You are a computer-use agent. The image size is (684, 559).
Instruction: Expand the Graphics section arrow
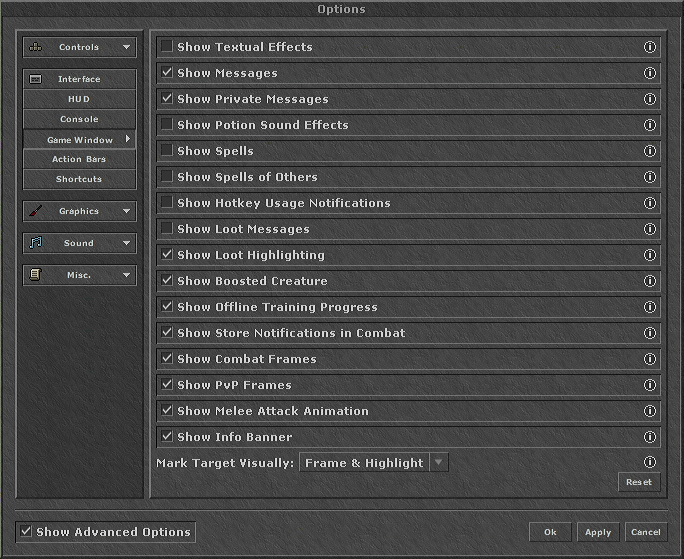[x=127, y=211]
